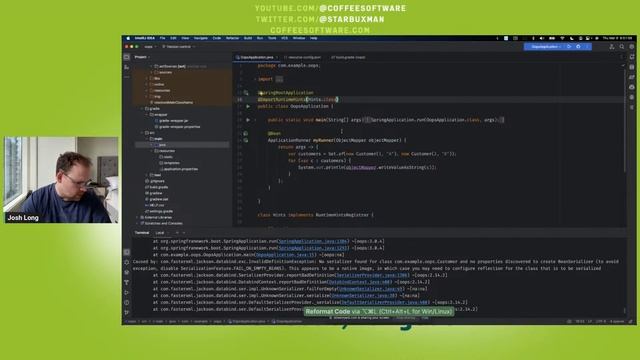Screen dimensions: 640x360
Task: Add a new terminal tab with plus
Action: click(x=177, y=233)
